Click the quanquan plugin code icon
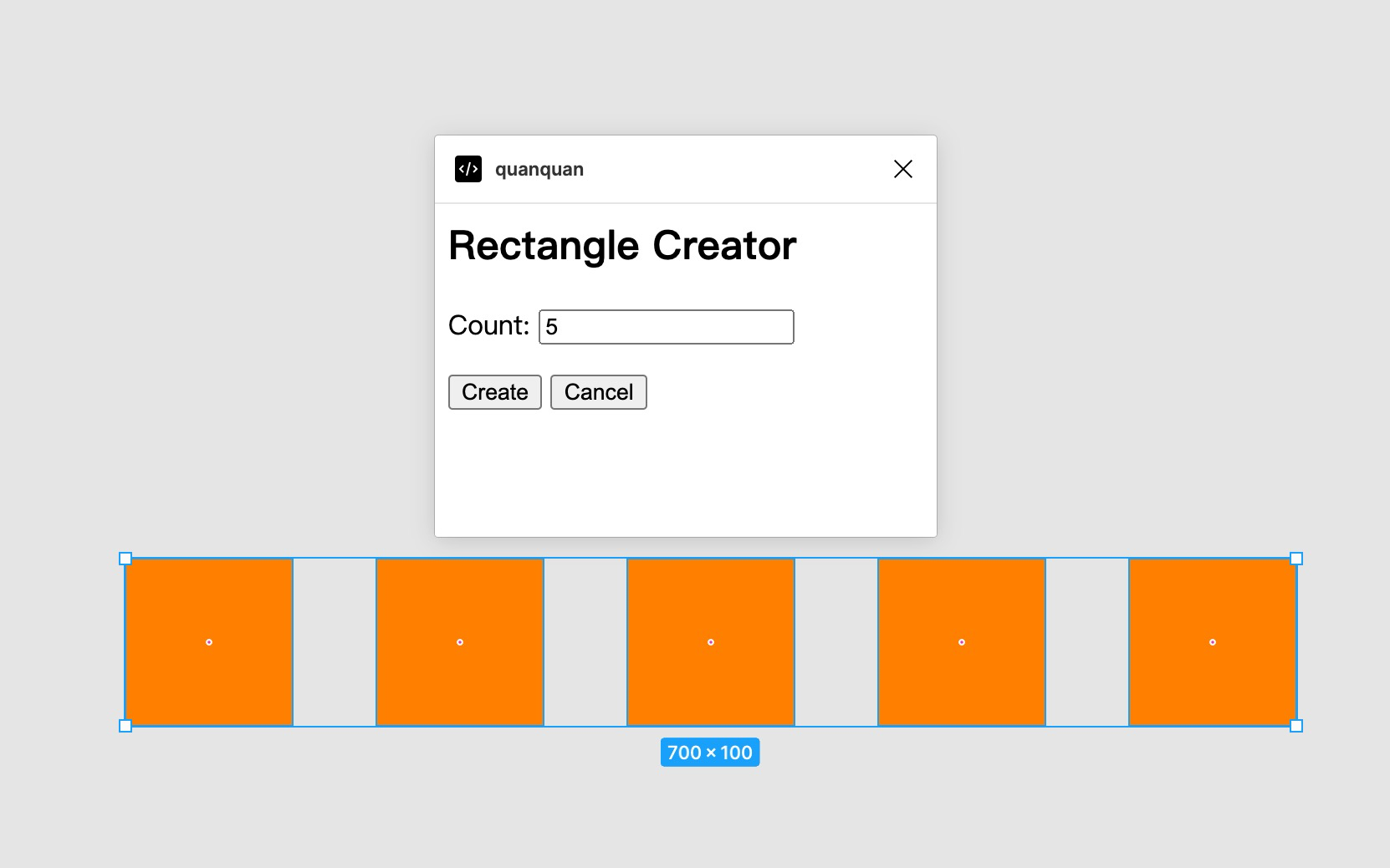 click(468, 169)
